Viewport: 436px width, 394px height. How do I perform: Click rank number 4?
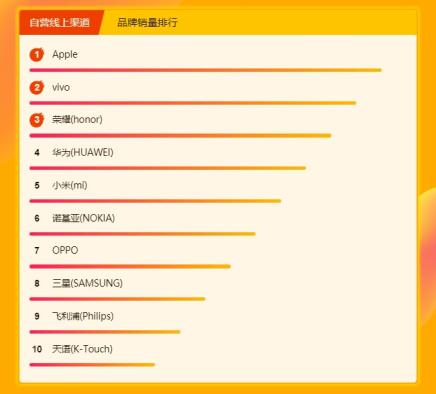(37, 152)
